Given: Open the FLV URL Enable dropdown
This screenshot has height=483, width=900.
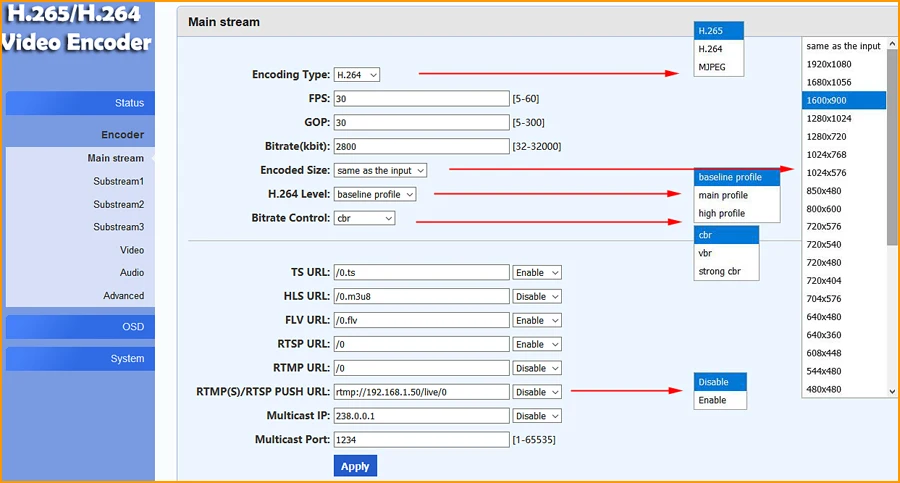Looking at the screenshot, I should 537,320.
